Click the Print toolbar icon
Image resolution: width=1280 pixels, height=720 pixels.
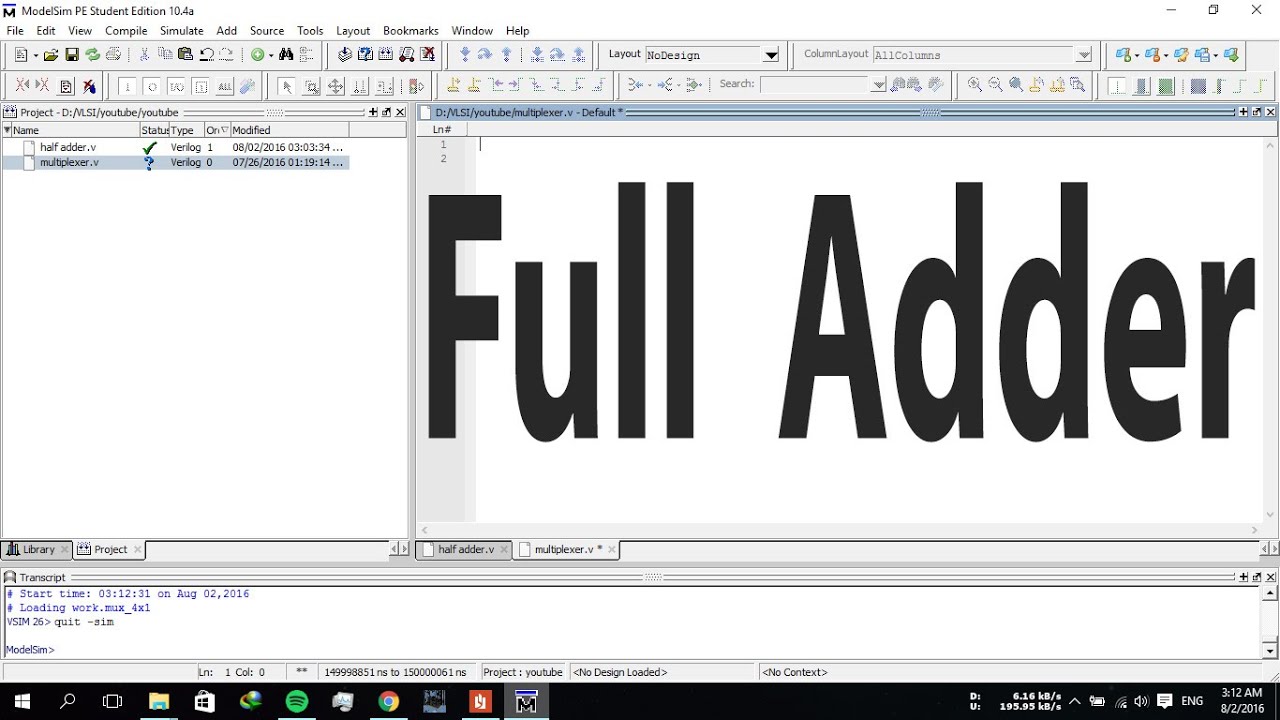coord(113,55)
